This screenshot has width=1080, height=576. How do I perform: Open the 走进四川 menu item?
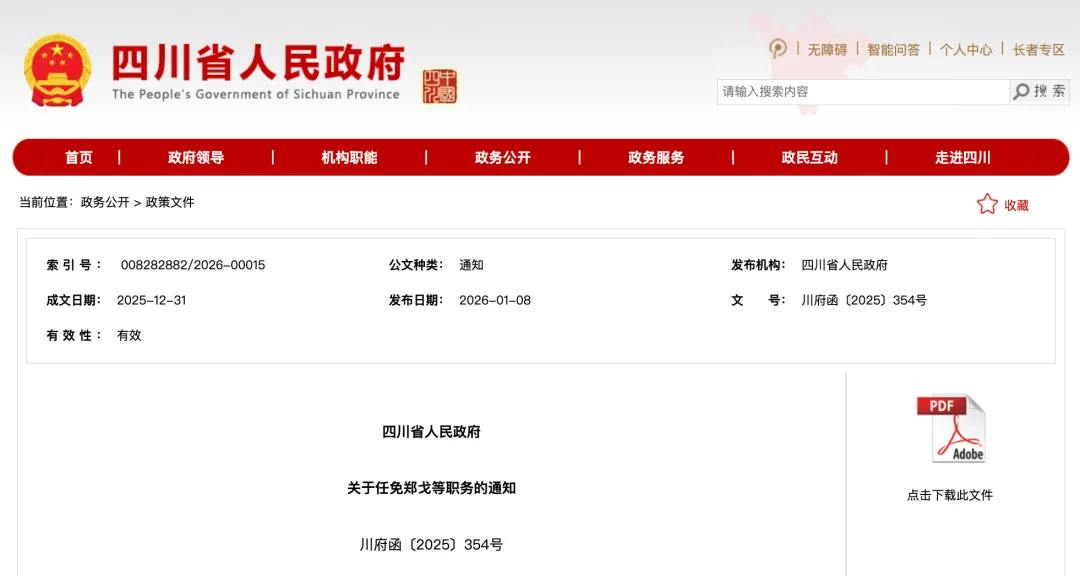coord(963,157)
